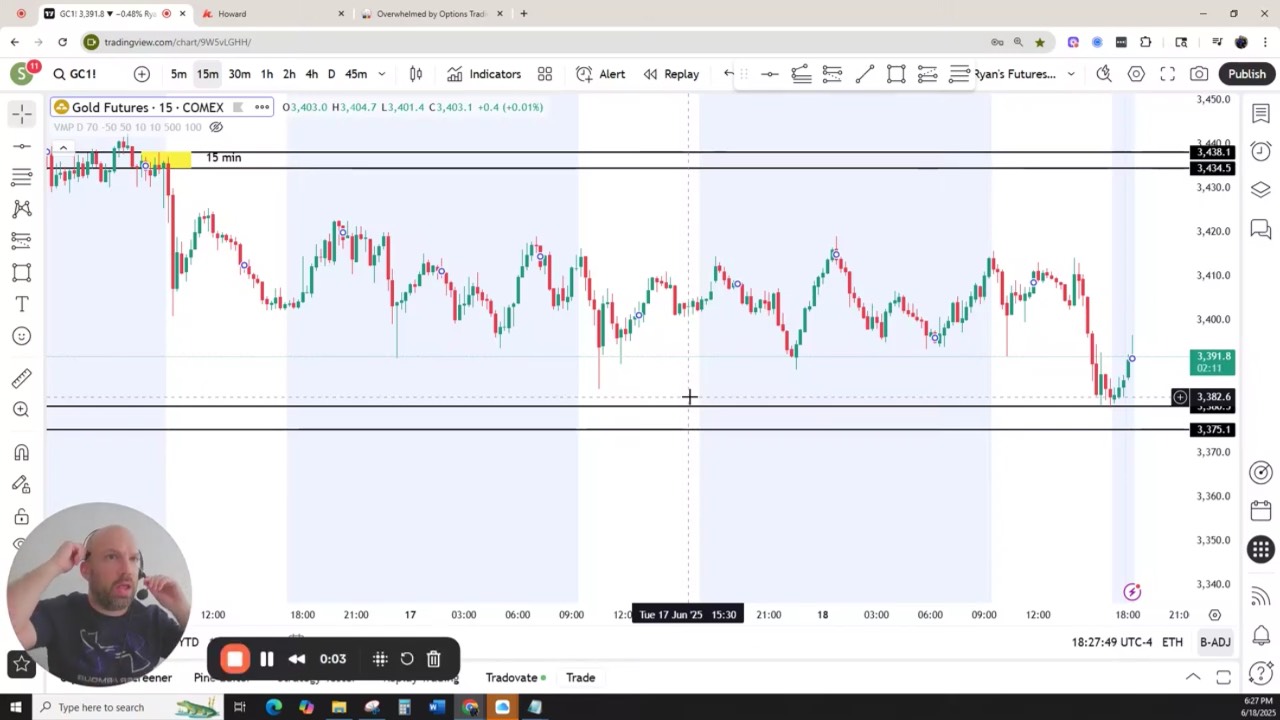
Task: Open the candlestick chart type menu
Action: pos(416,74)
